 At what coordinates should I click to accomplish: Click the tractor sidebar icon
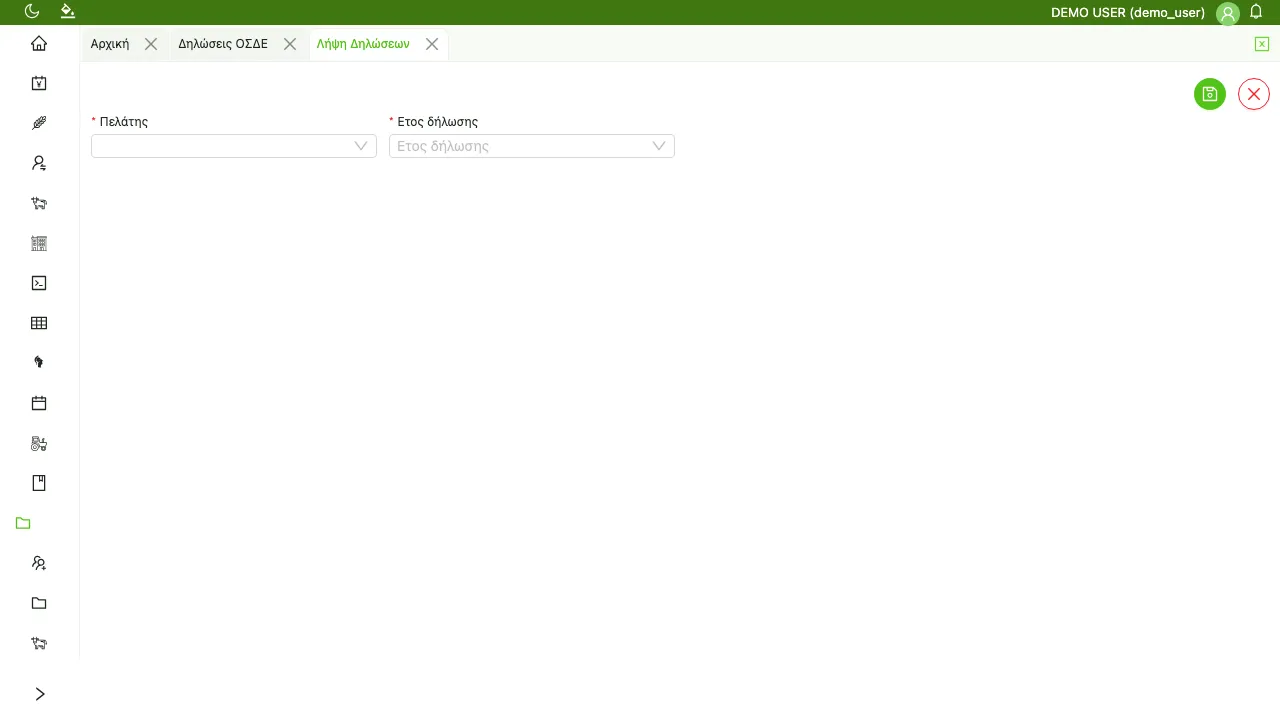pyautogui.click(x=39, y=443)
